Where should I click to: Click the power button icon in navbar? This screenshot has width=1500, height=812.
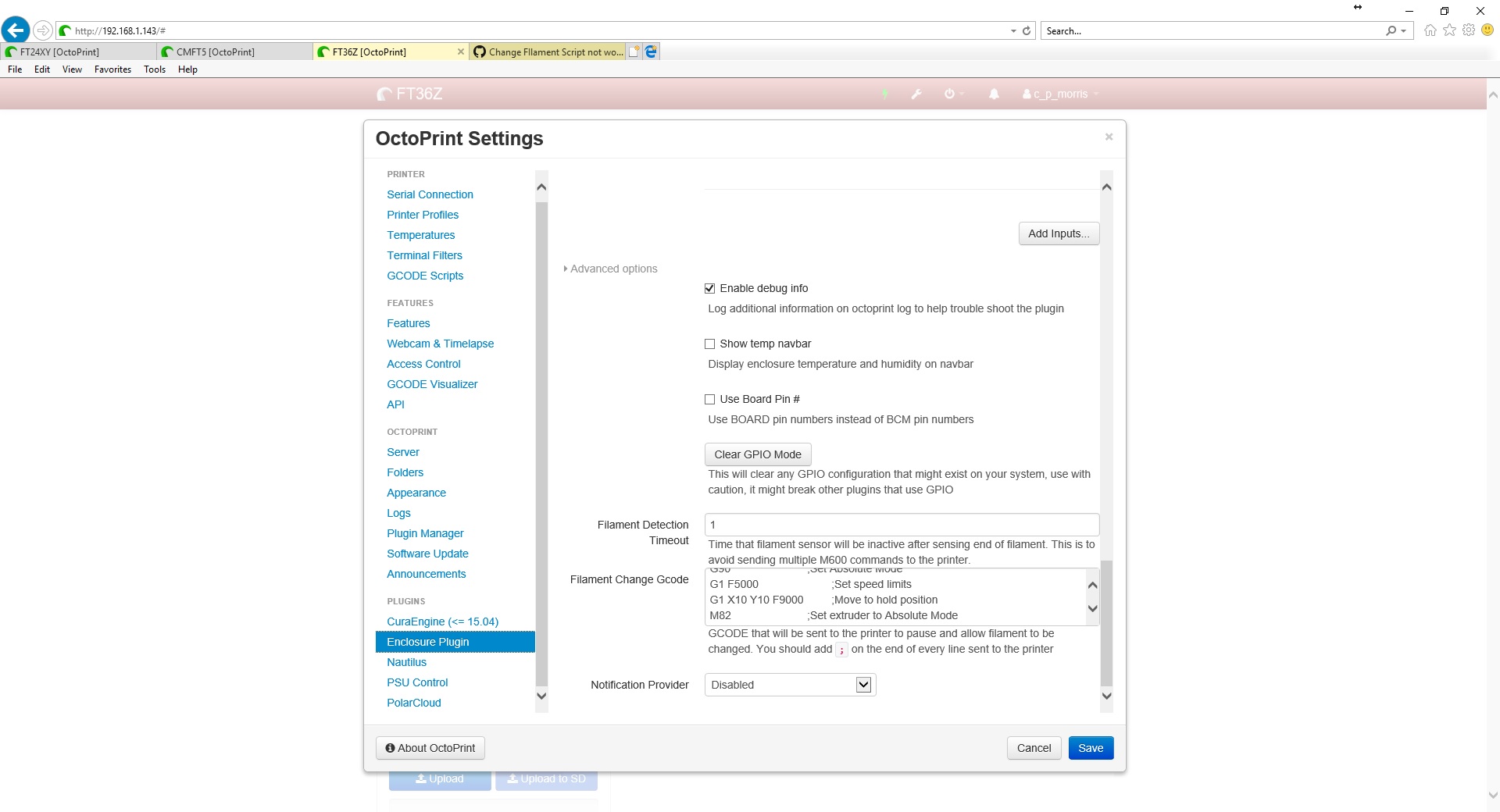(949, 94)
